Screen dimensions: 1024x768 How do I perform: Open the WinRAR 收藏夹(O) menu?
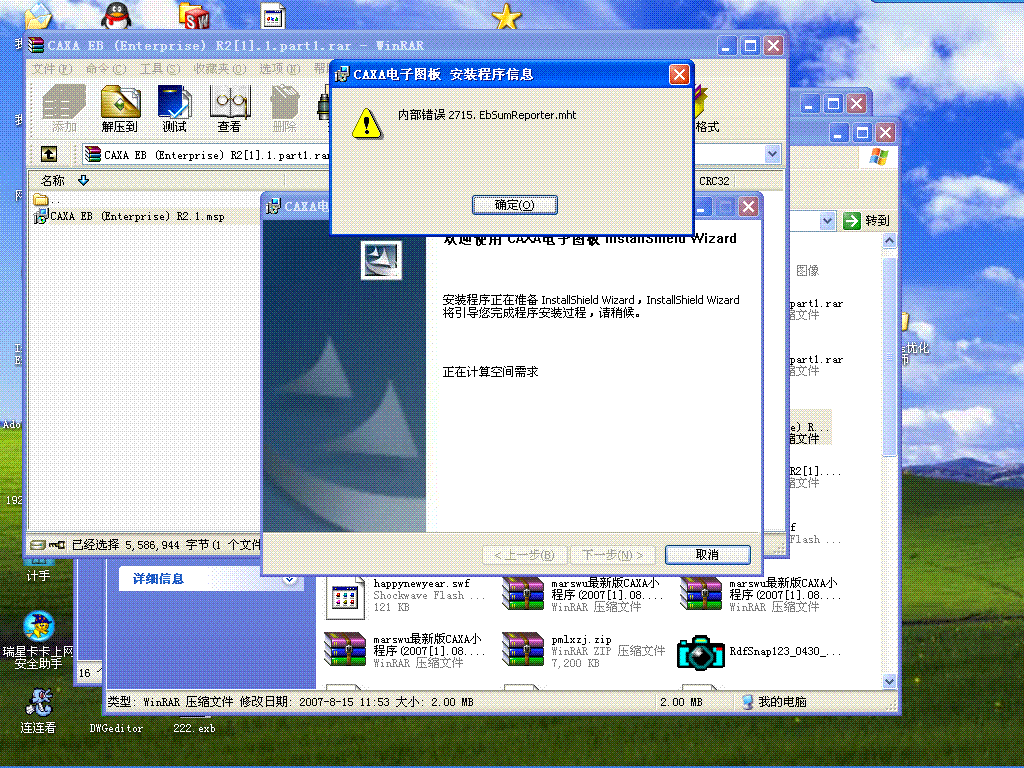219,69
